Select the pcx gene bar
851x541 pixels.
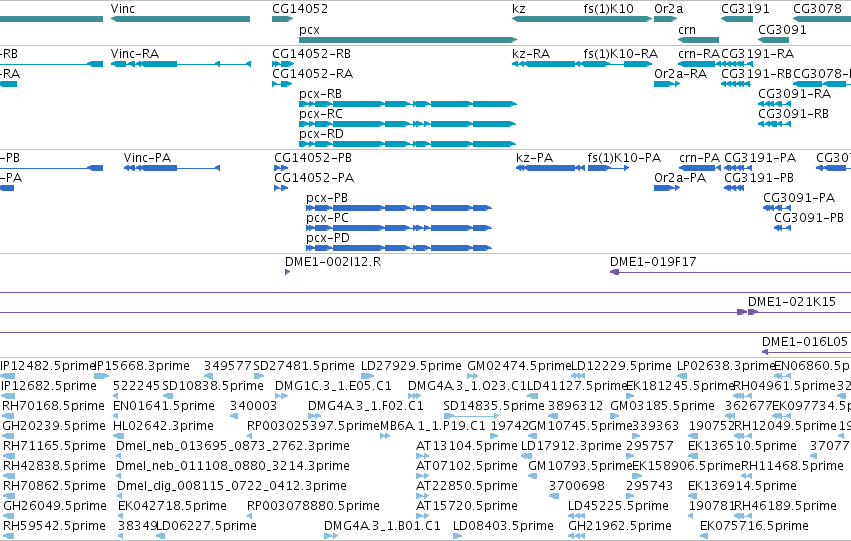click(x=408, y=40)
